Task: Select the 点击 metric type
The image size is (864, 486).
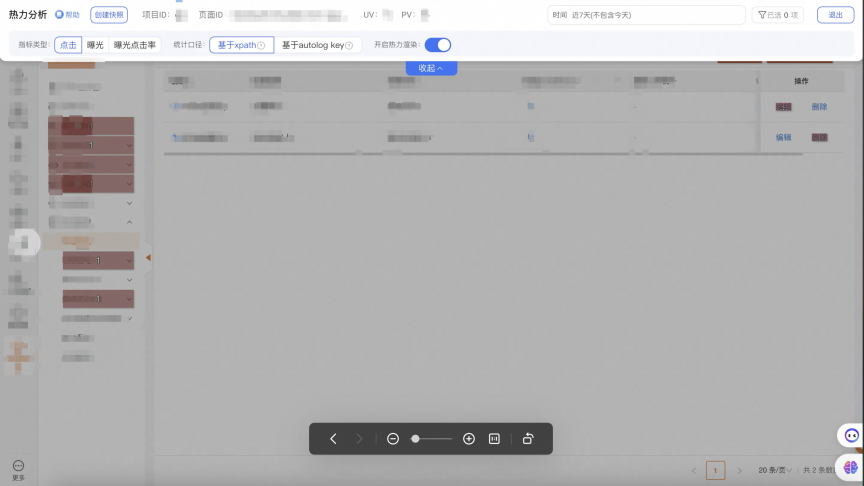Action: tap(68, 45)
